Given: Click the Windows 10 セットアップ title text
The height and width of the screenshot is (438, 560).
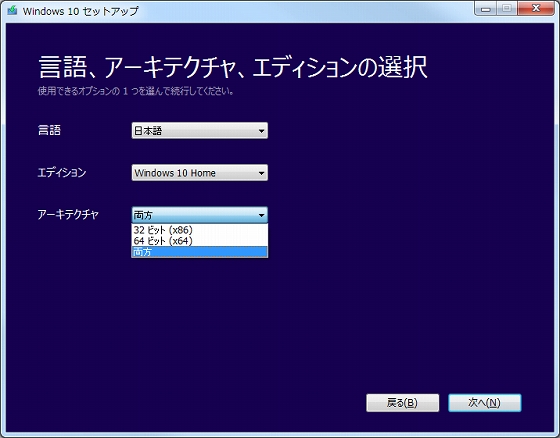Looking at the screenshot, I should [x=81, y=11].
